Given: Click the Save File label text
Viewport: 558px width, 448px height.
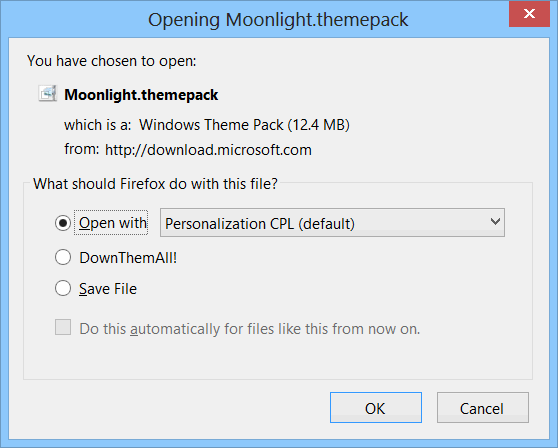Looking at the screenshot, I should 108,289.
